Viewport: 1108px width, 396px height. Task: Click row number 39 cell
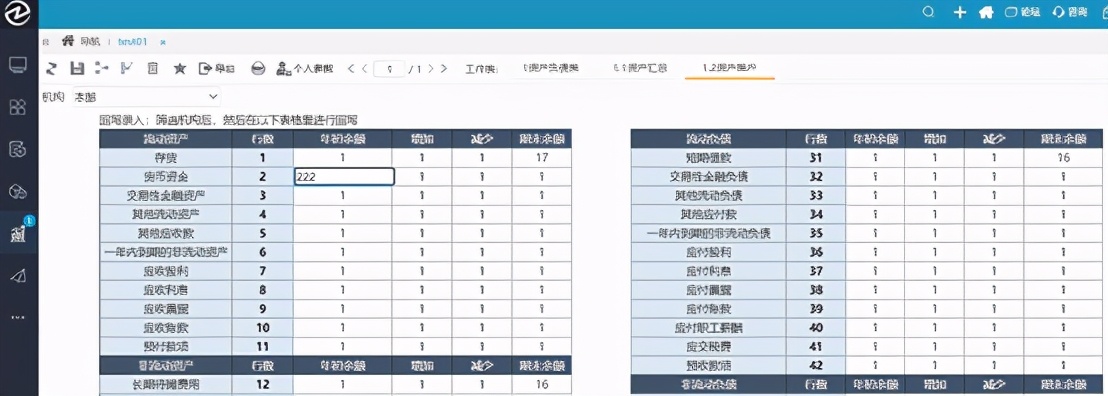coord(815,309)
